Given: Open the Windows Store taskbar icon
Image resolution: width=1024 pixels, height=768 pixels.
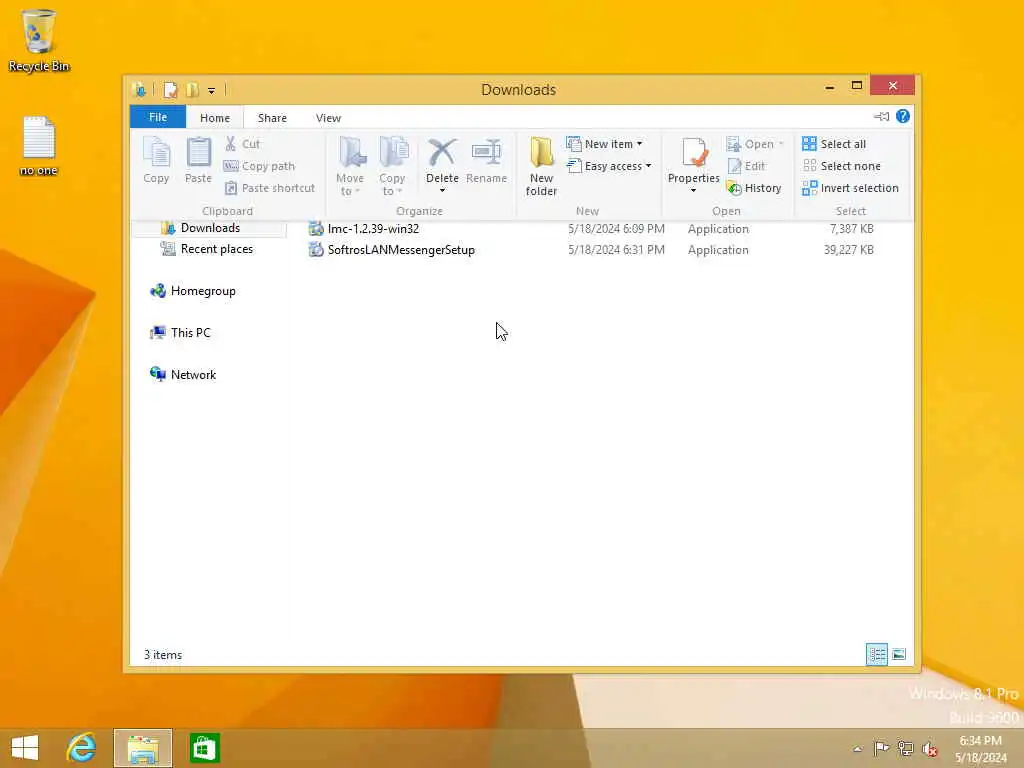Looking at the screenshot, I should [204, 748].
